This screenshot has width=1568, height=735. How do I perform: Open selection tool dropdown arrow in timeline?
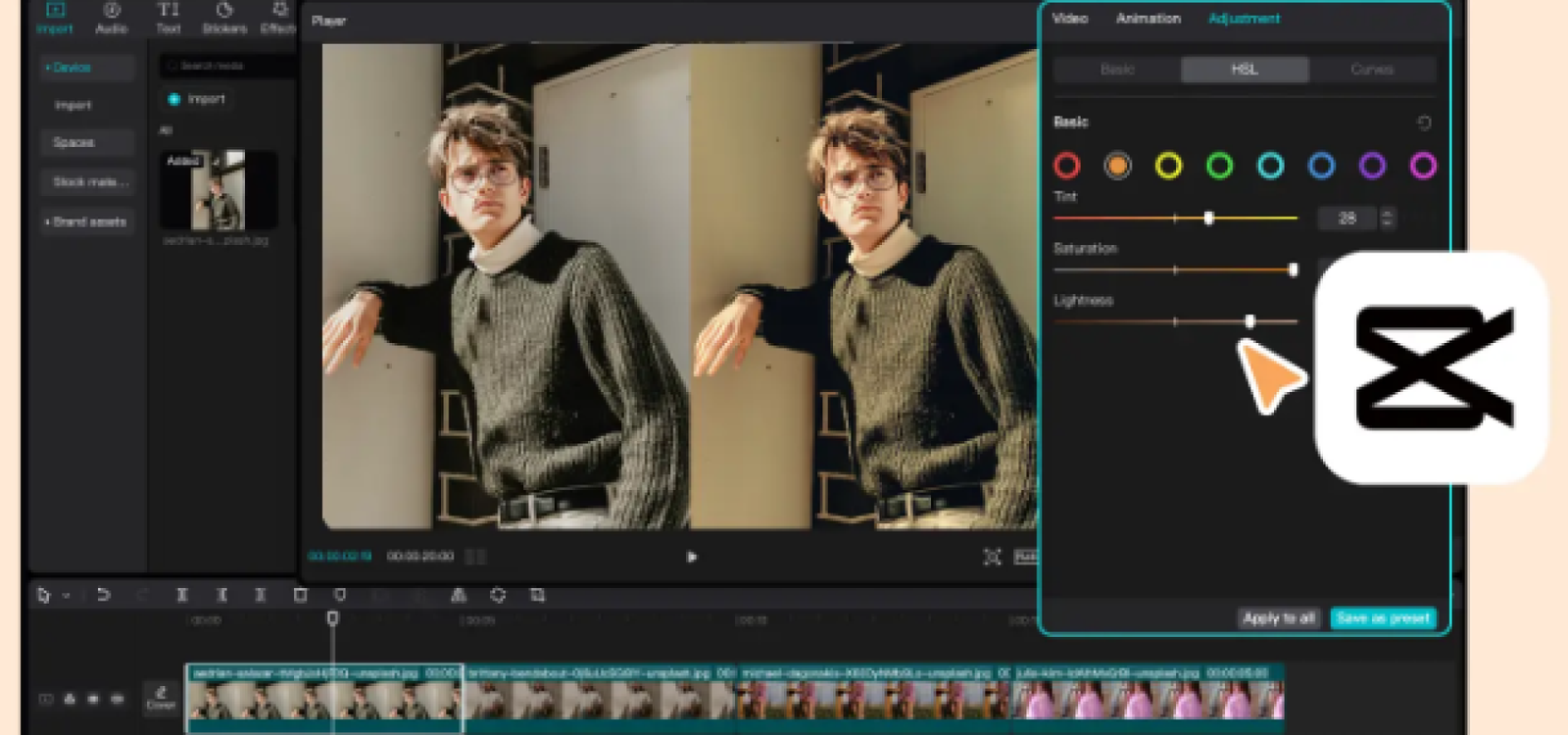tap(67, 595)
